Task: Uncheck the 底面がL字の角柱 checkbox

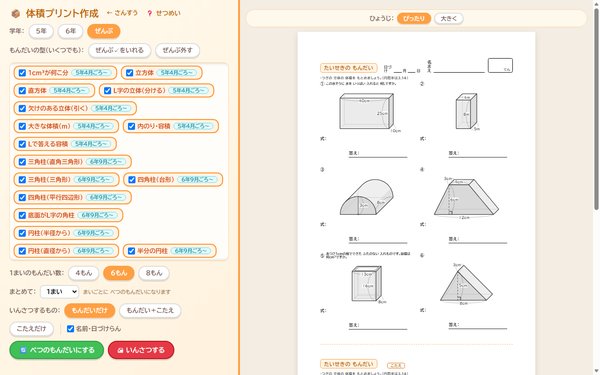Action: click(x=22, y=215)
